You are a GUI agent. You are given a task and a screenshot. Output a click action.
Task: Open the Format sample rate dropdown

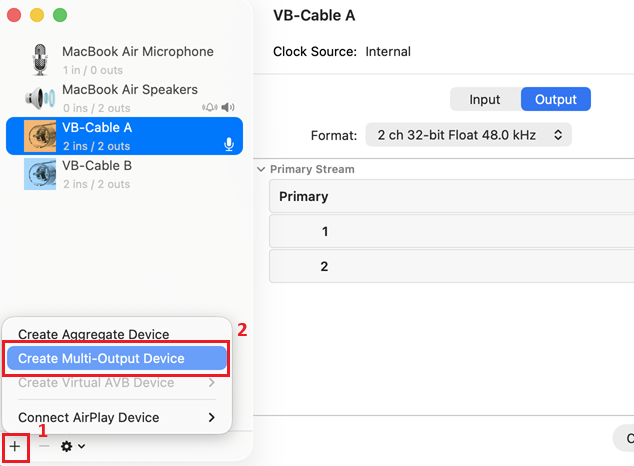468,134
